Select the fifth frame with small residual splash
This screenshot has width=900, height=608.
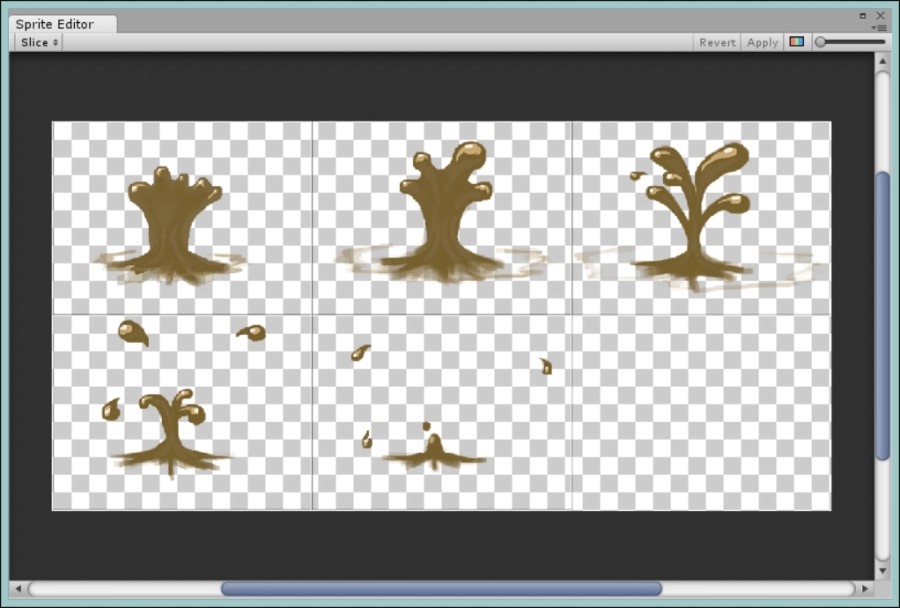coord(442,412)
